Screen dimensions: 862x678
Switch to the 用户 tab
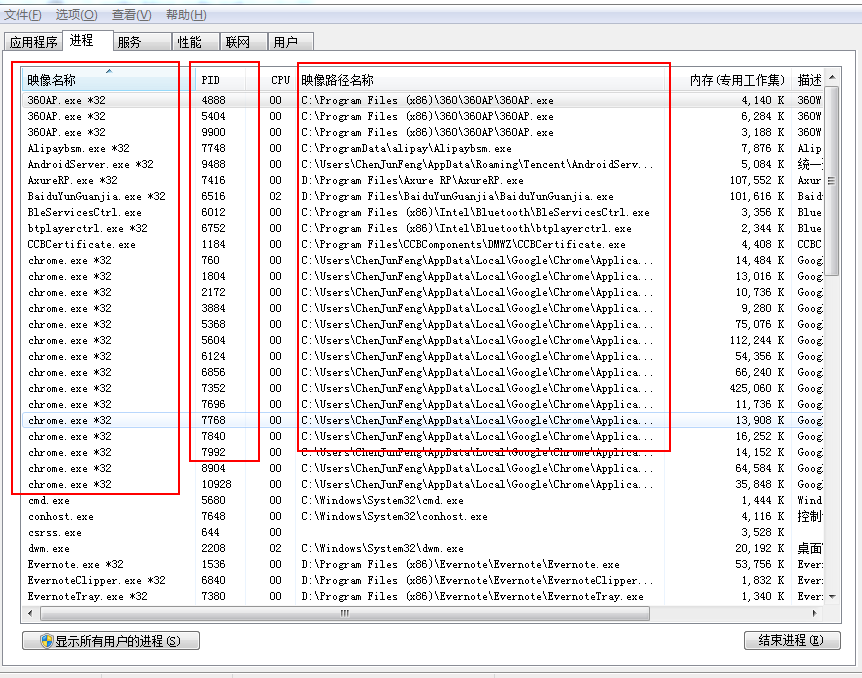(x=291, y=42)
